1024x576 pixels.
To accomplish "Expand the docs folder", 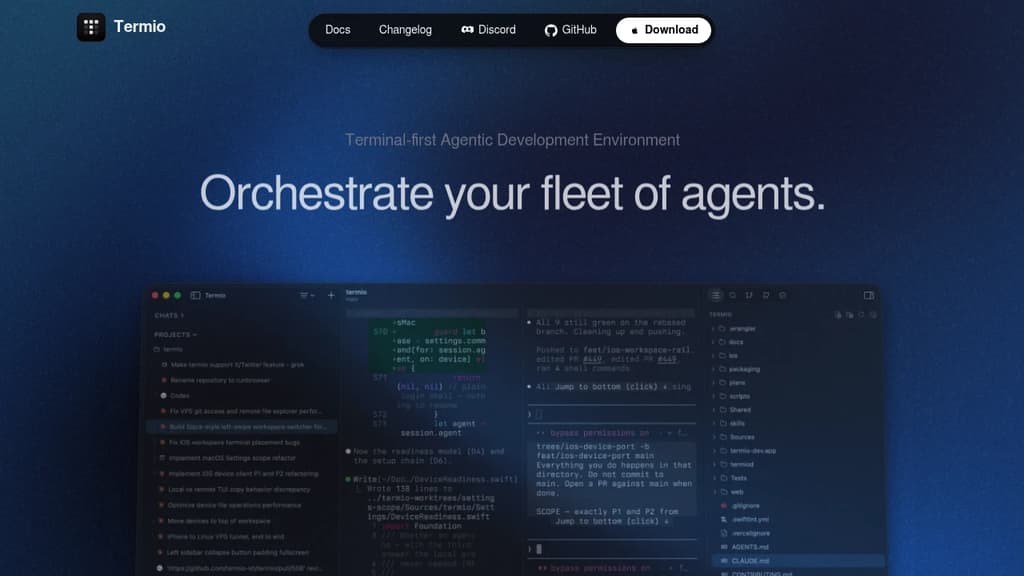I will point(728,342).
